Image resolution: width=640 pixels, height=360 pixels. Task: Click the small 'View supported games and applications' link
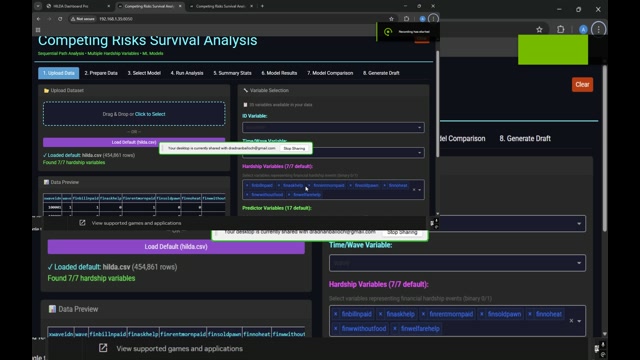[x=136, y=223]
